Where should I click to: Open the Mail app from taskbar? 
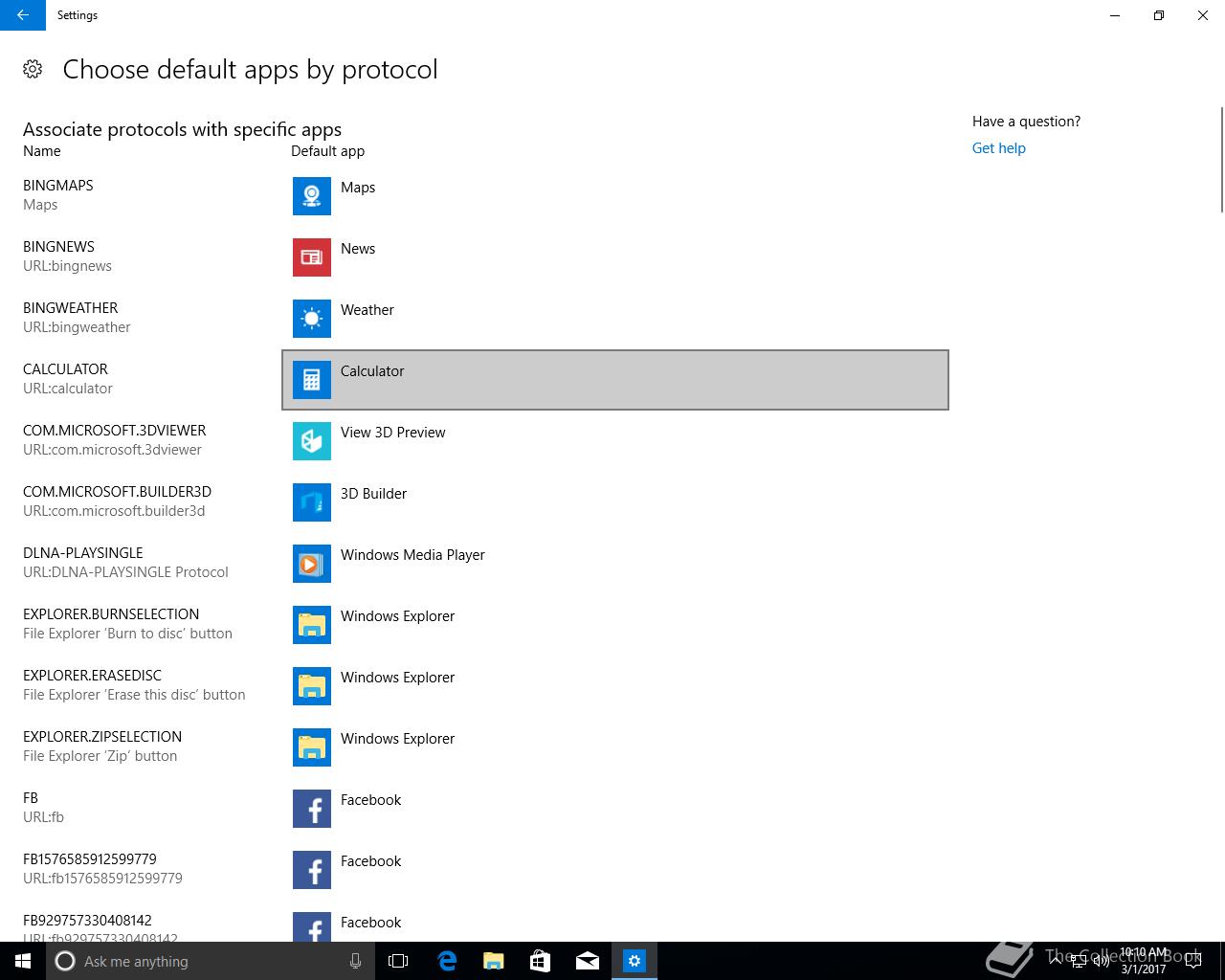[x=587, y=961]
